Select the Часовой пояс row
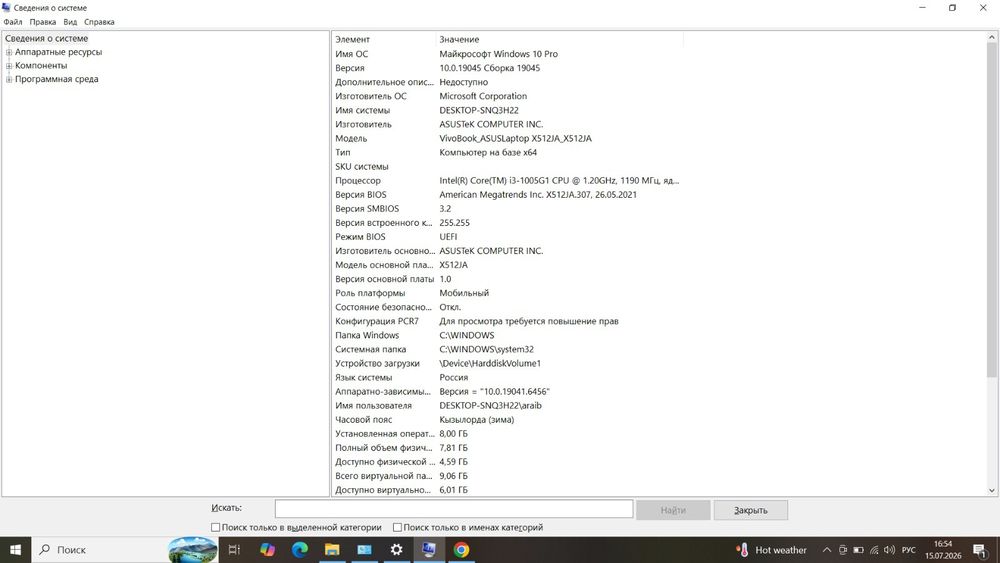The width and height of the screenshot is (1000, 563). click(x=508, y=420)
